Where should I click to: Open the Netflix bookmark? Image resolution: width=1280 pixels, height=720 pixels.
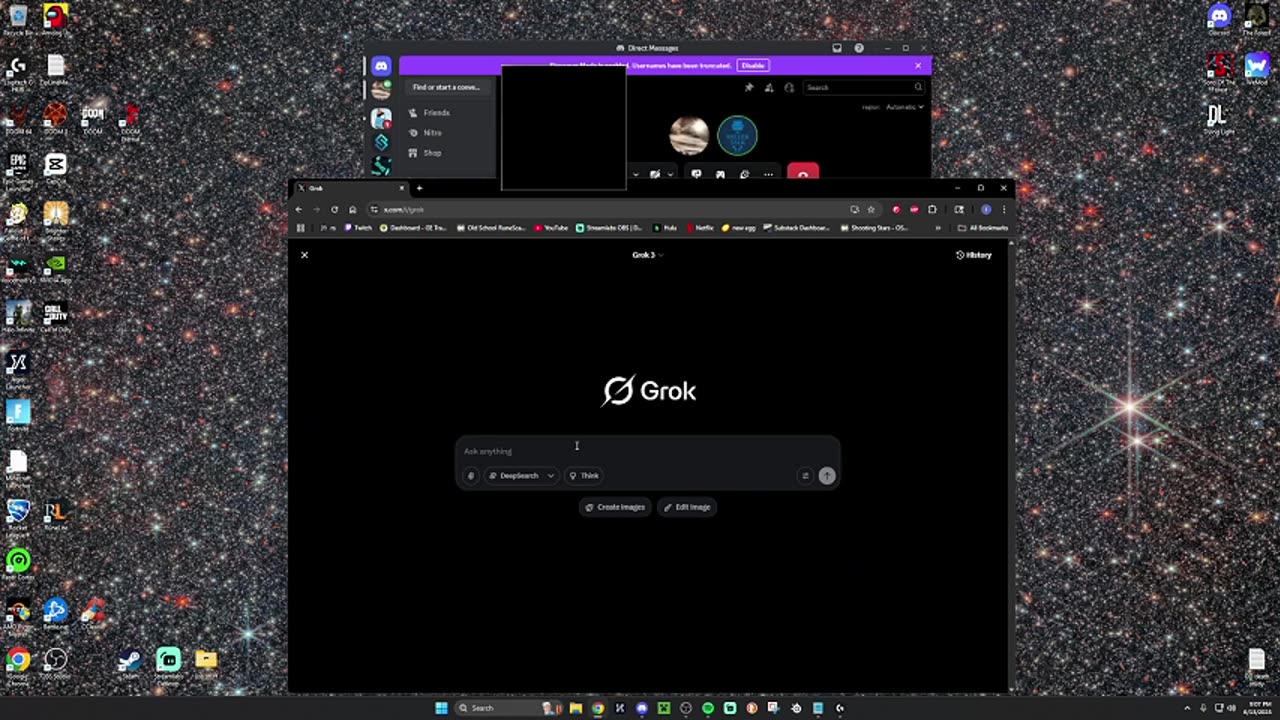coord(700,228)
